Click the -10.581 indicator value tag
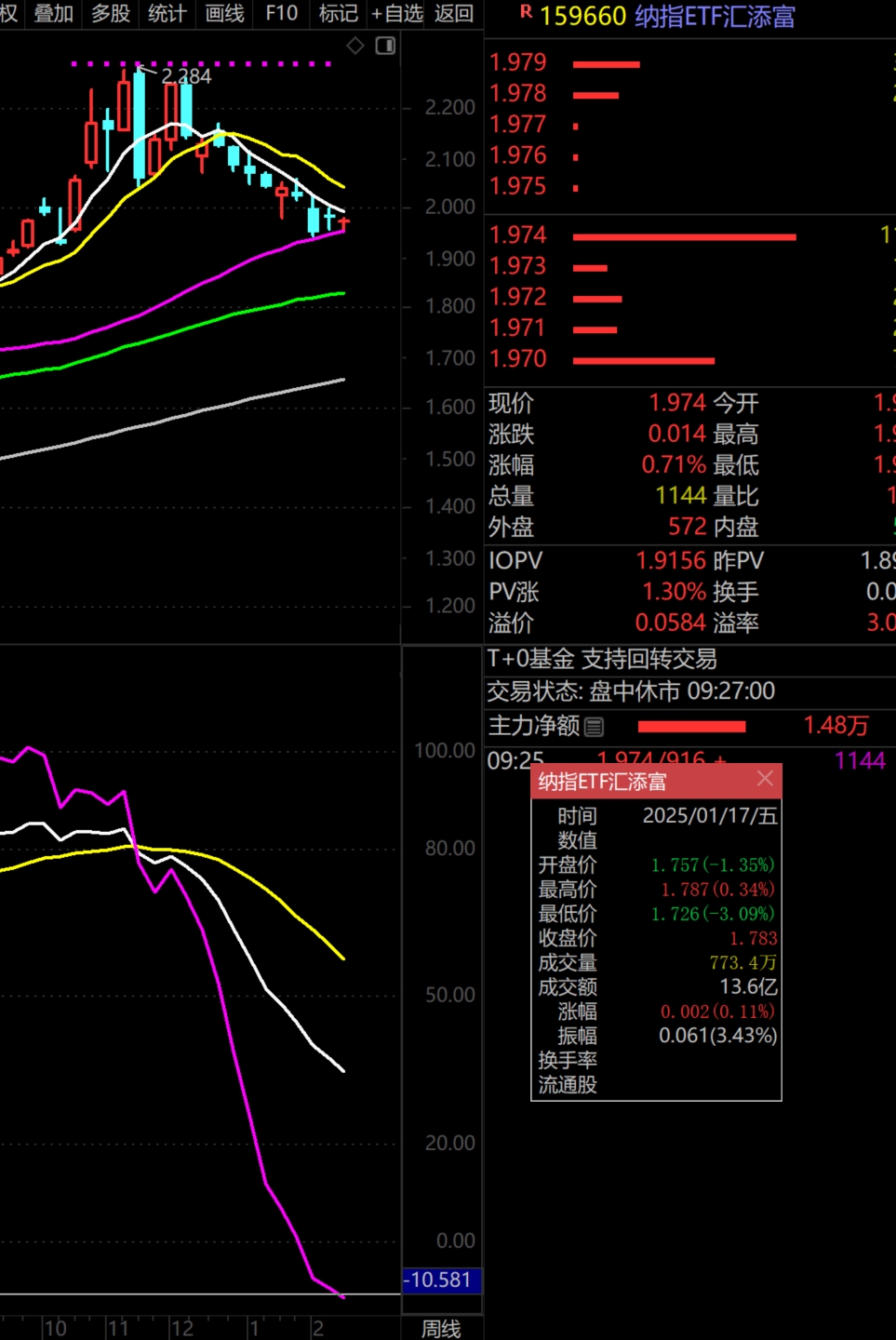This screenshot has height=1340, width=896. click(441, 1280)
